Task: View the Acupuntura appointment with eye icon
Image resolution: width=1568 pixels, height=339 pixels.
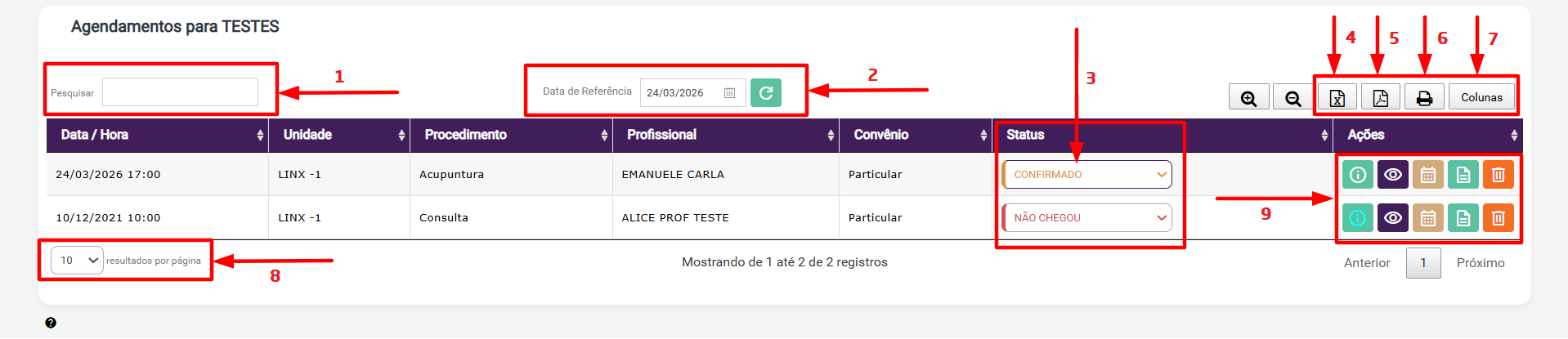Action: point(1392,175)
